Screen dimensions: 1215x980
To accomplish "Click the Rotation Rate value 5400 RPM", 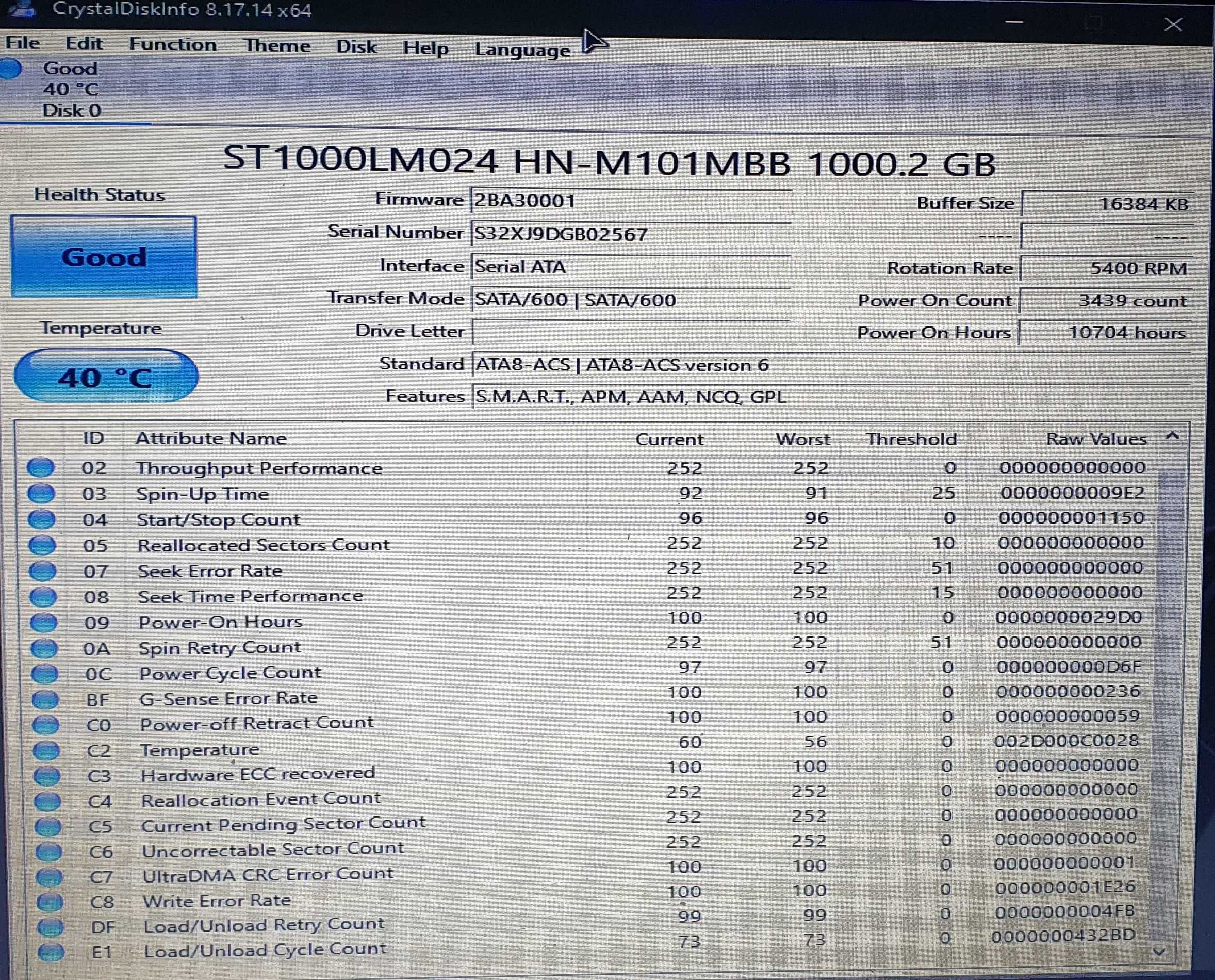I will pyautogui.click(x=1105, y=268).
